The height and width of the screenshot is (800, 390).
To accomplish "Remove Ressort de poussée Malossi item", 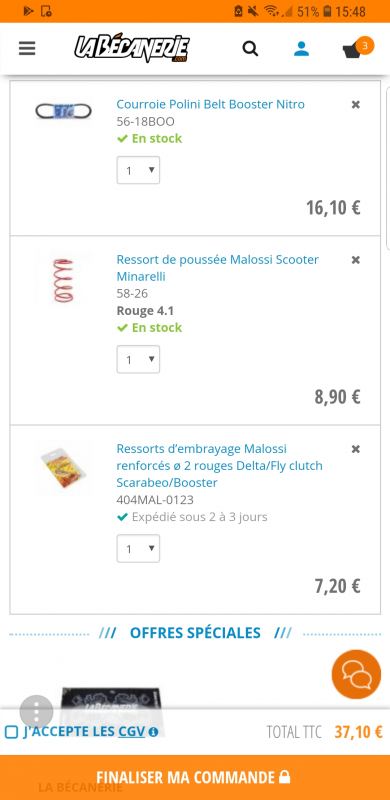I will [356, 260].
